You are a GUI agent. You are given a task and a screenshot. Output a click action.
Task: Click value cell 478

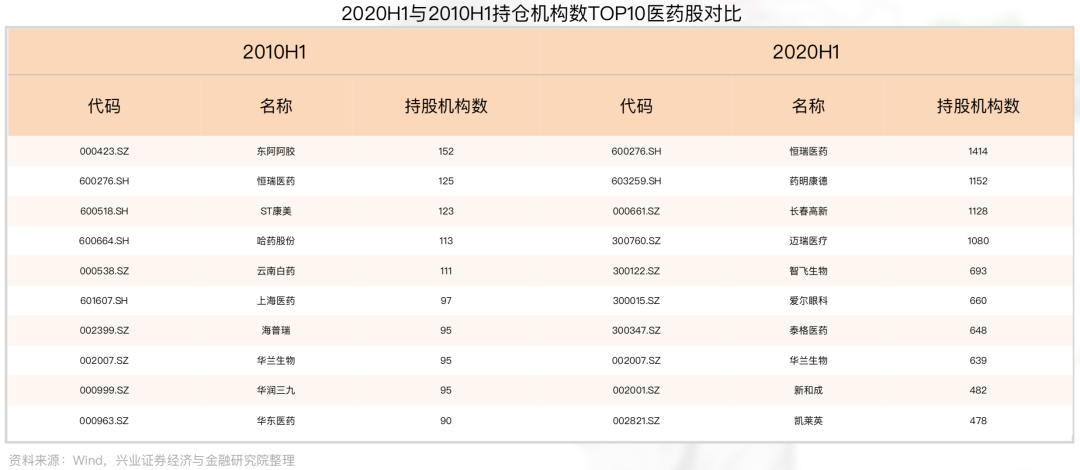pyautogui.click(x=977, y=420)
